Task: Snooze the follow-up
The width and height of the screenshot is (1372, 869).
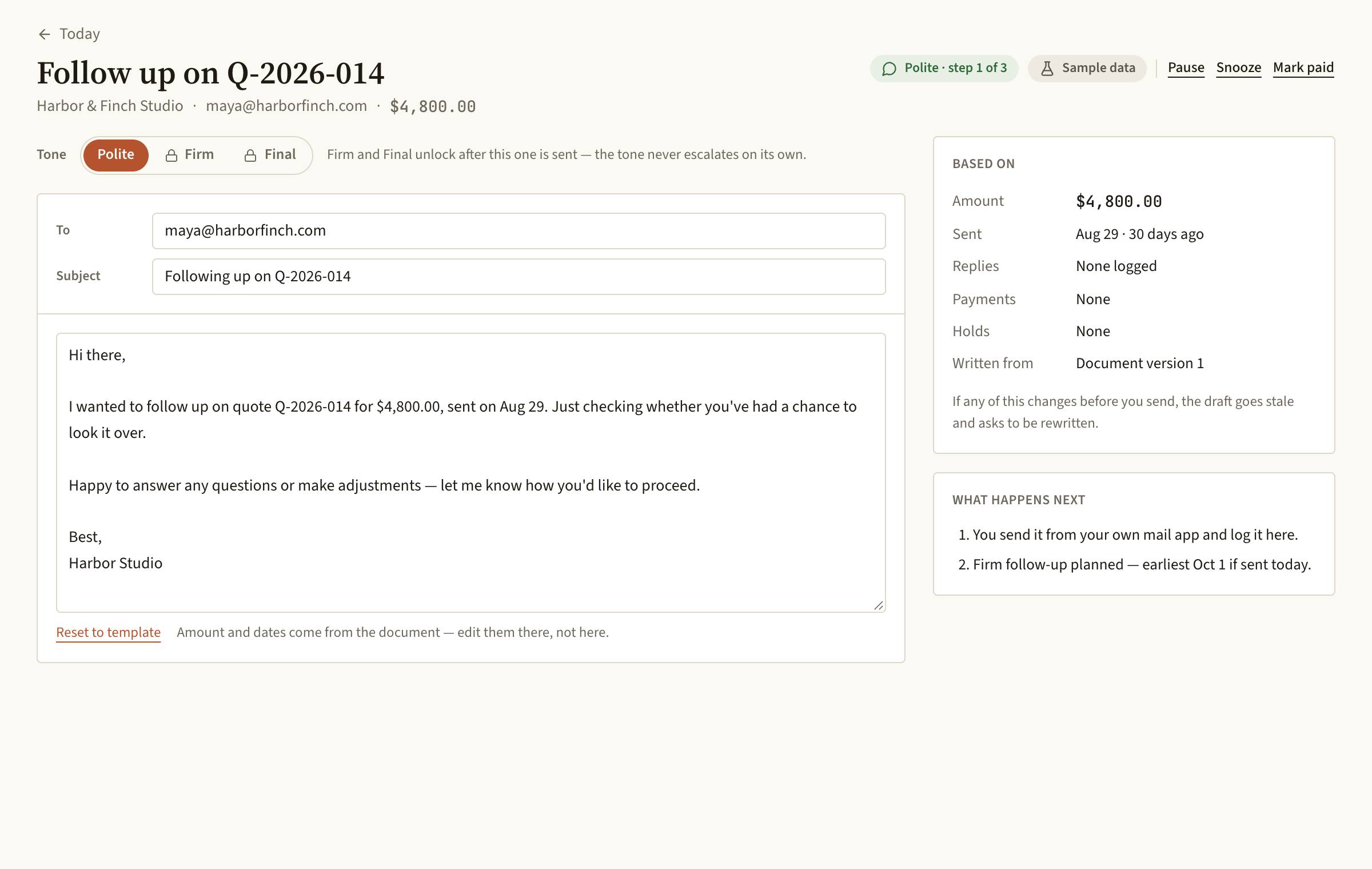Action: point(1238,68)
